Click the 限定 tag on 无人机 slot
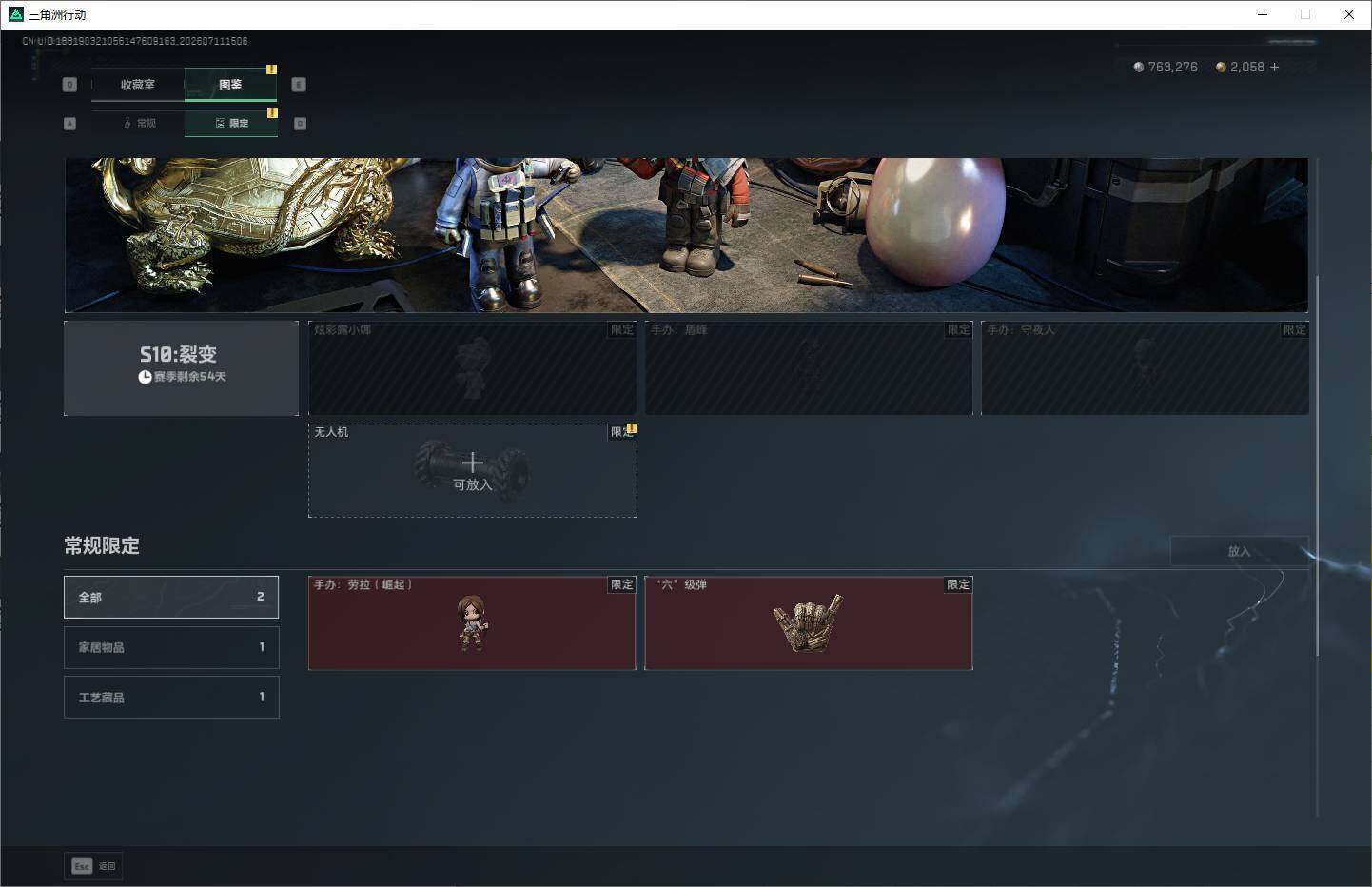Image resolution: width=1372 pixels, height=887 pixels. [x=622, y=432]
